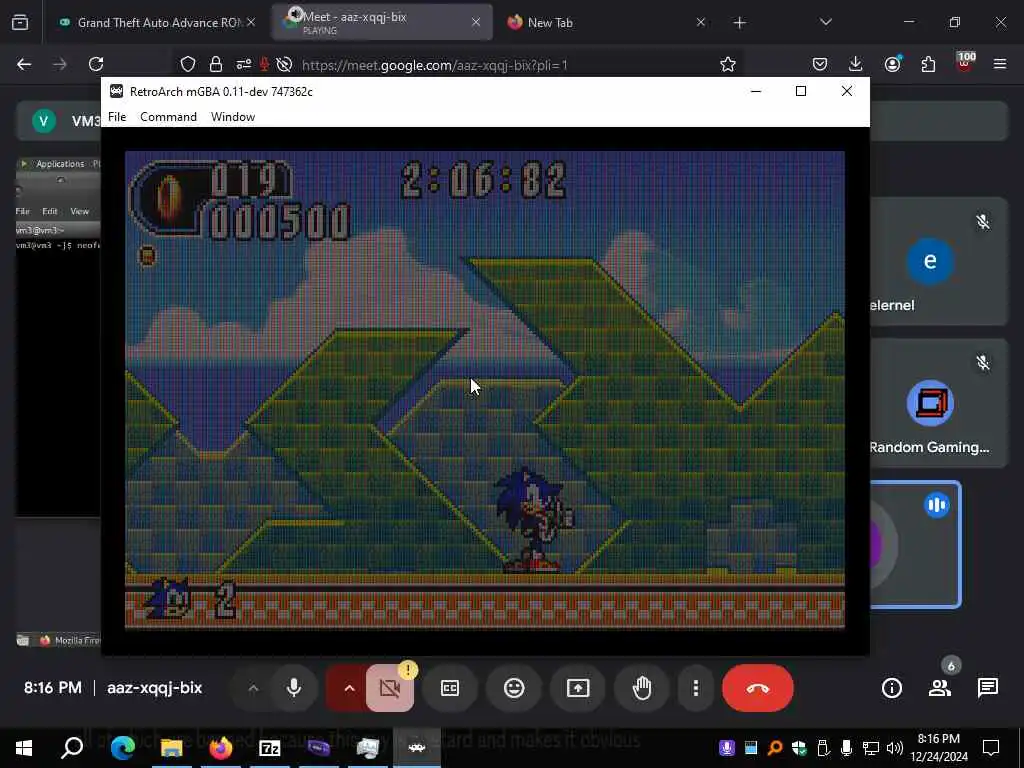Open the volume speaker tray icon
Screen dimensions: 1024x768
pos(895,748)
